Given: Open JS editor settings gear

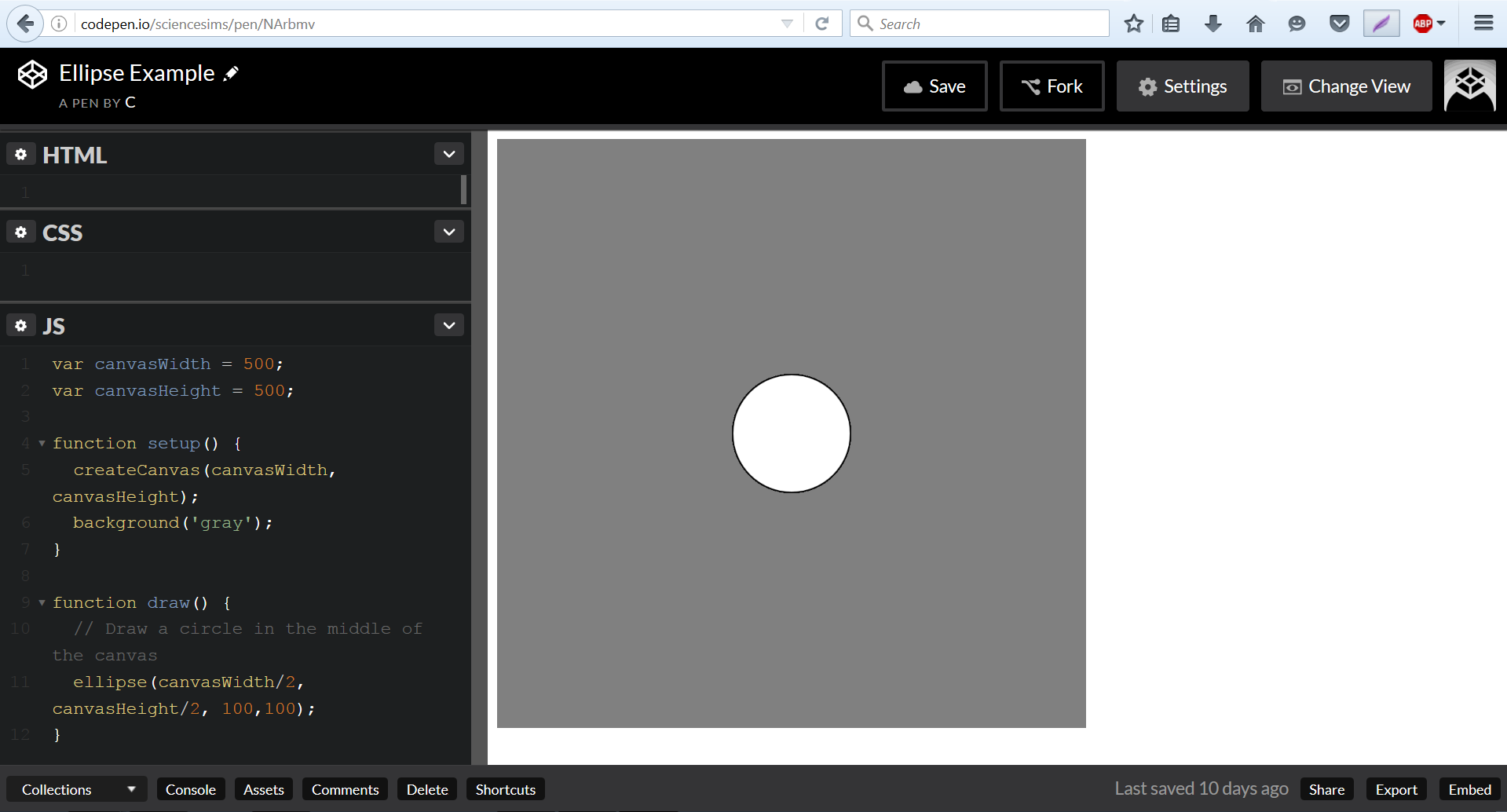Looking at the screenshot, I should [x=21, y=325].
